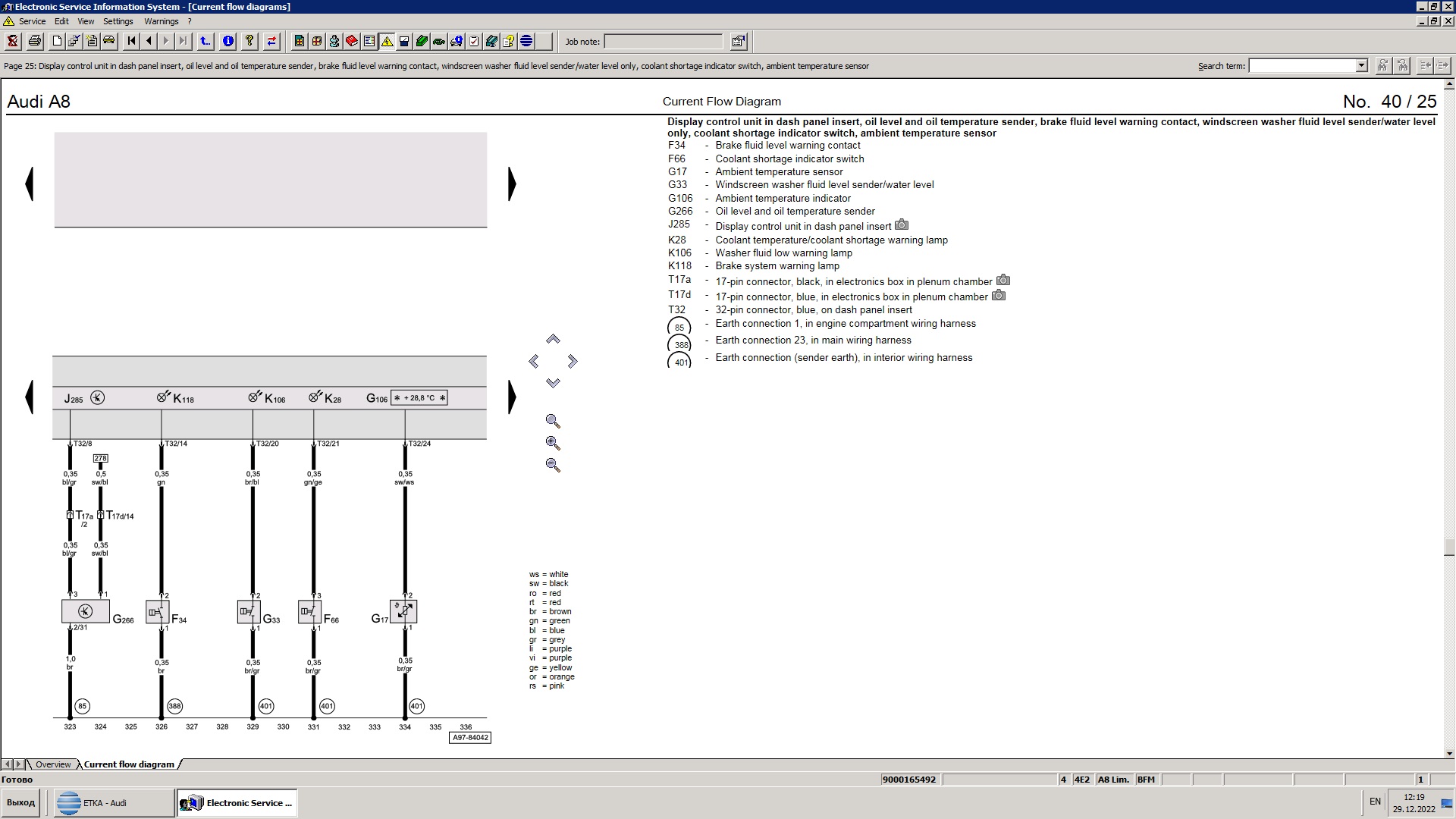Open the blue info icon
Image resolution: width=1456 pixels, height=819 pixels.
(227, 42)
